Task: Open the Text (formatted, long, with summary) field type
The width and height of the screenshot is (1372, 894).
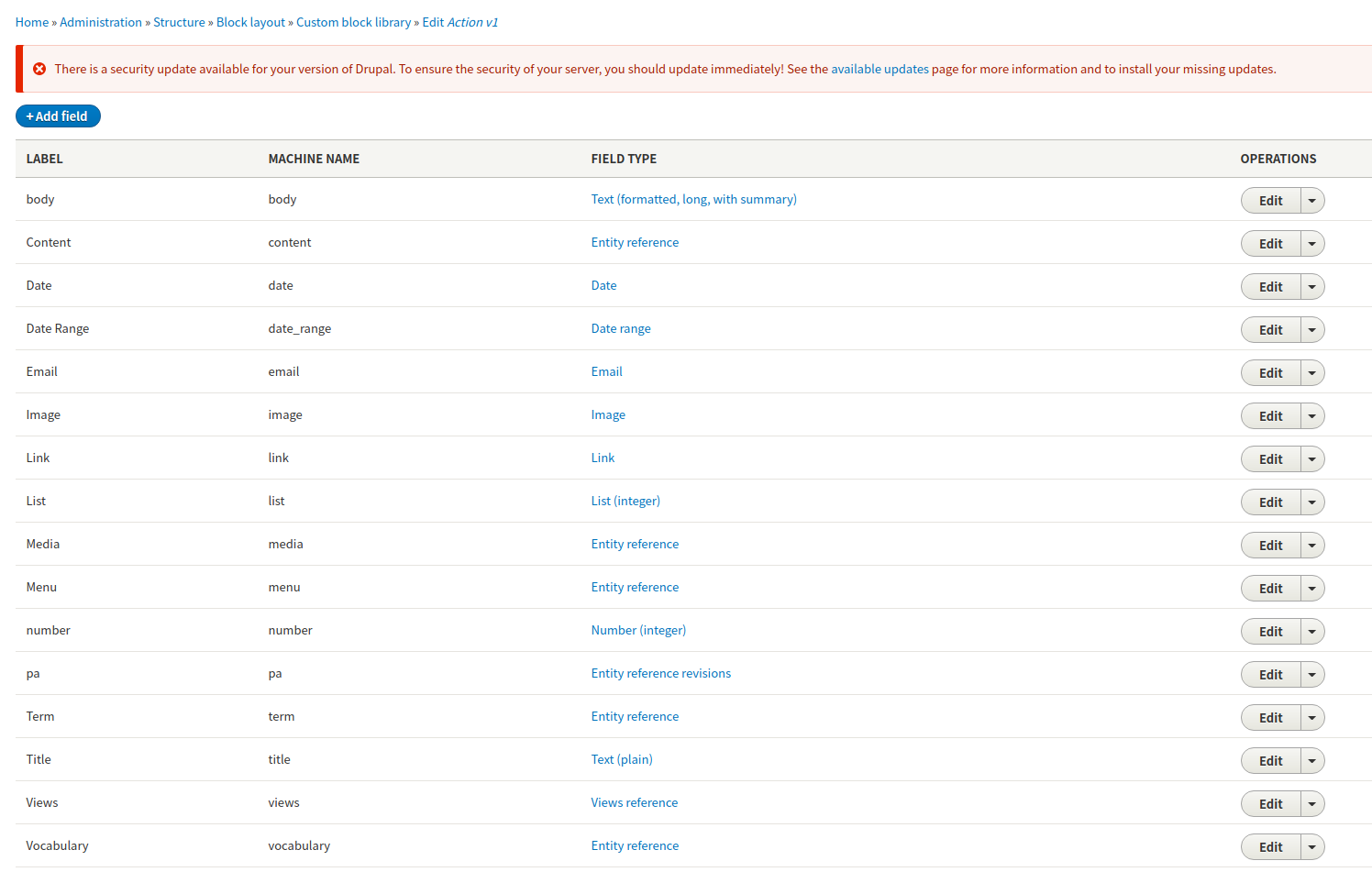Action: [693, 199]
